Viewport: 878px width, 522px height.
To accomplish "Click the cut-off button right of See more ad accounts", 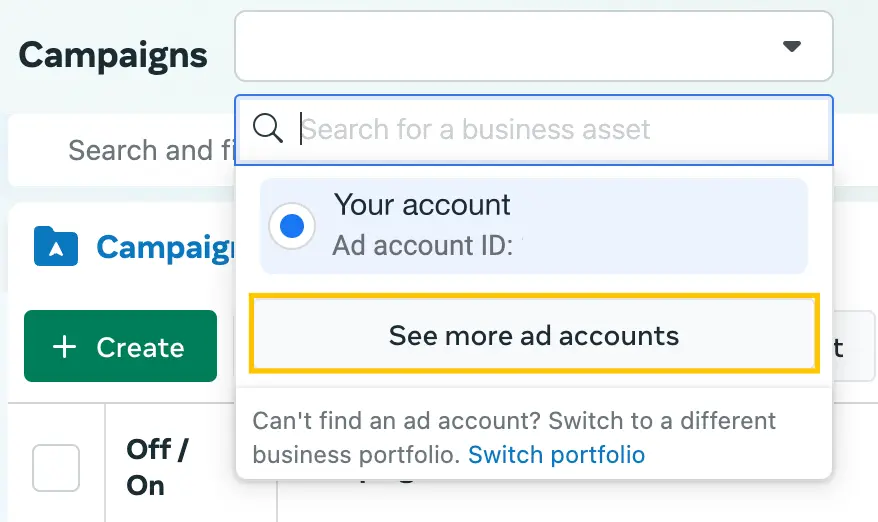I will [x=854, y=346].
